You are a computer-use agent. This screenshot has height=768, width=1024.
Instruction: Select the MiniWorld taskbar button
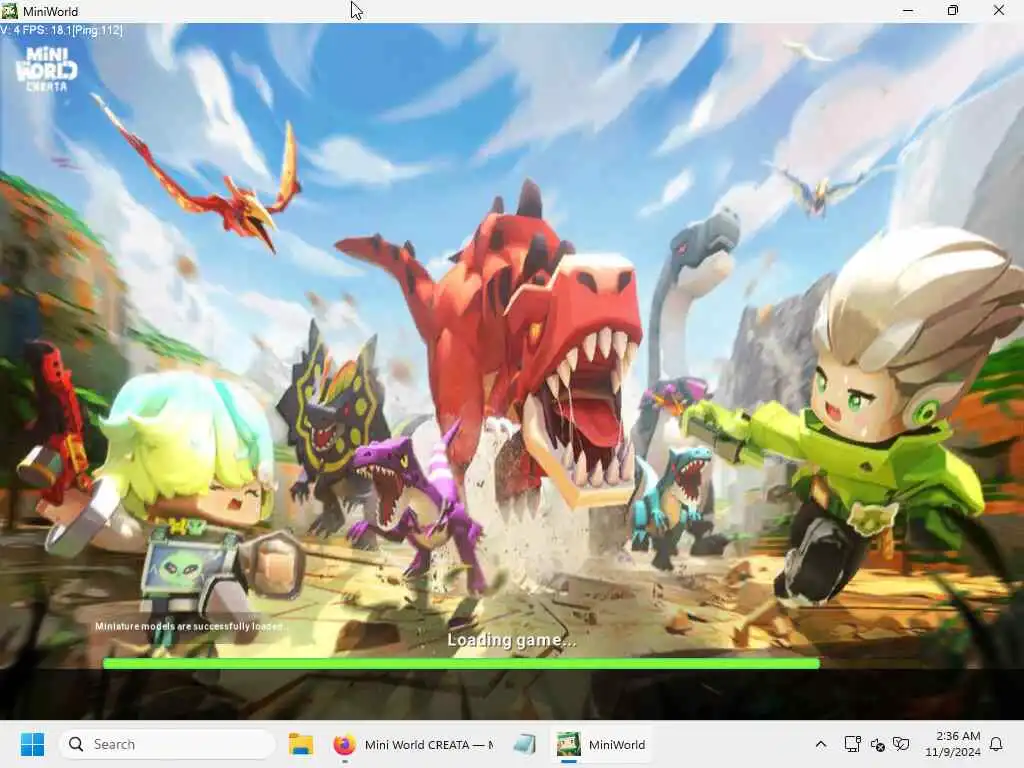click(601, 744)
